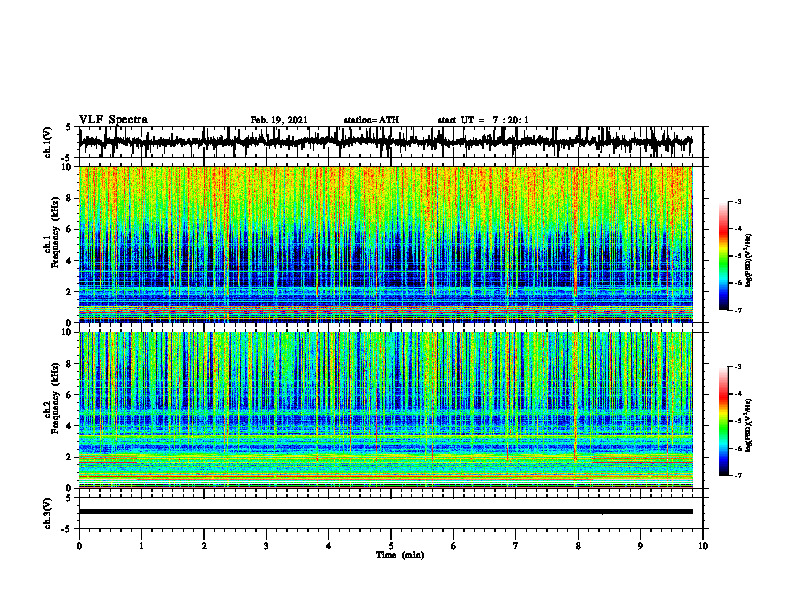The height and width of the screenshot is (612, 792).
Task: Click the "station=ATH" header label
Action: 371,120
